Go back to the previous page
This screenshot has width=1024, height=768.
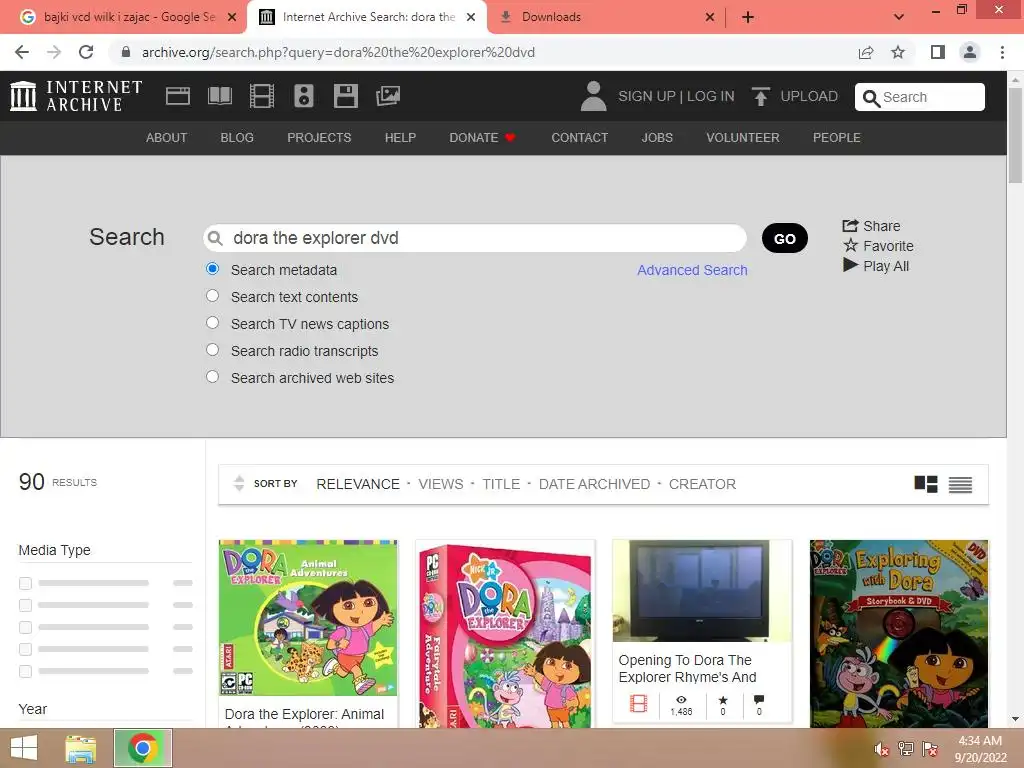point(22,52)
